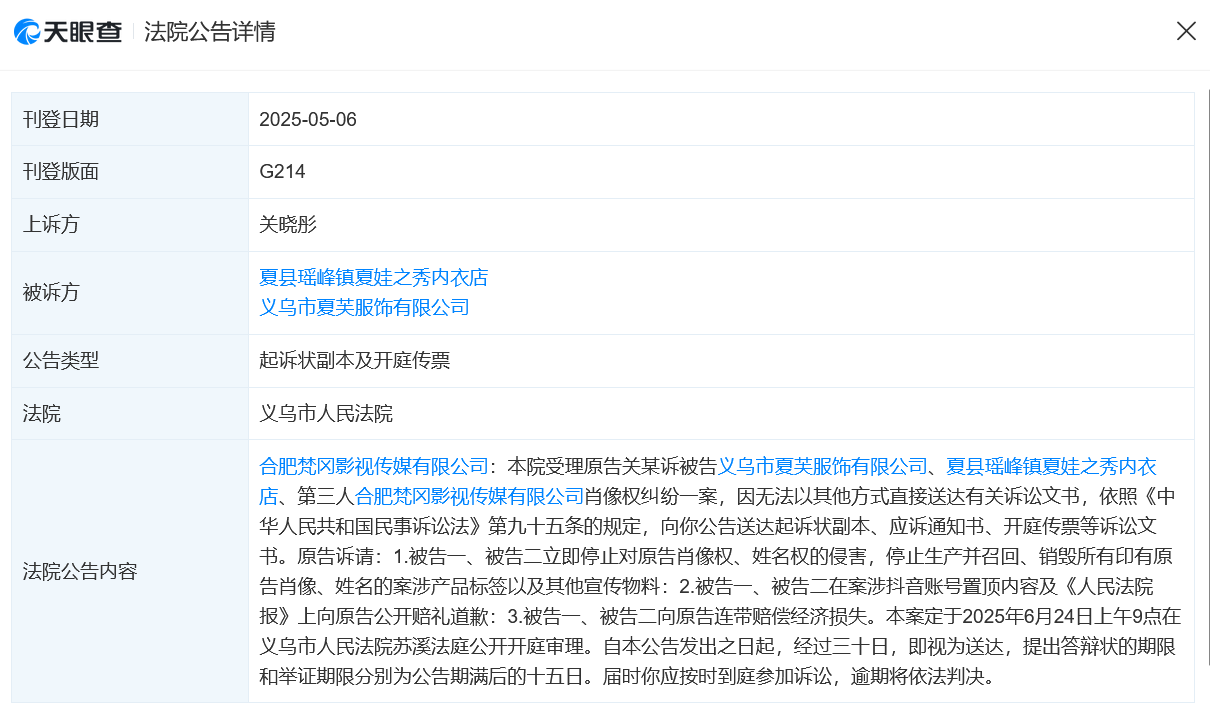The height and width of the screenshot is (703, 1210).
Task: Click the Tianyancha logo icon
Action: click(68, 32)
